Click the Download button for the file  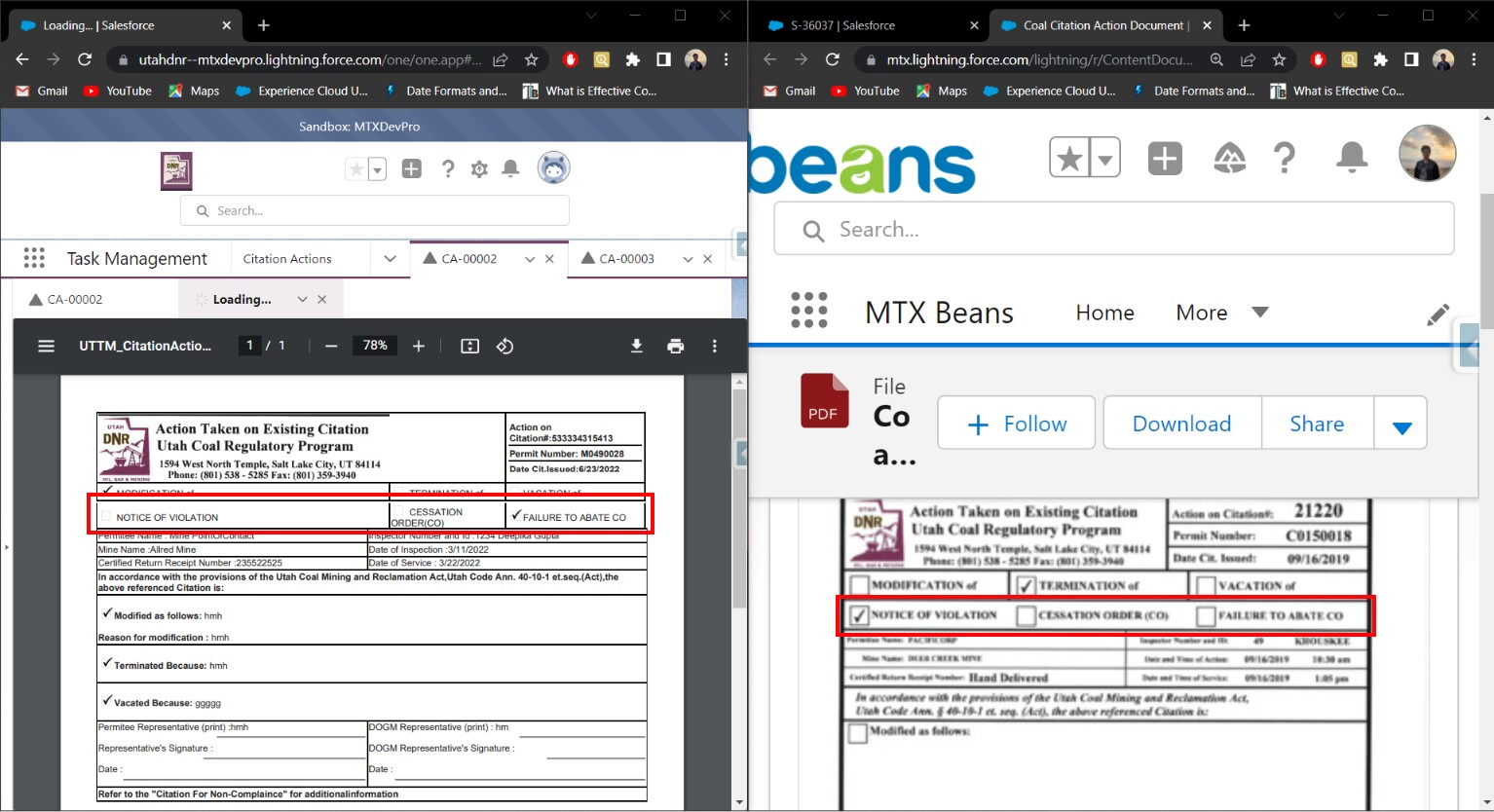tap(1181, 423)
